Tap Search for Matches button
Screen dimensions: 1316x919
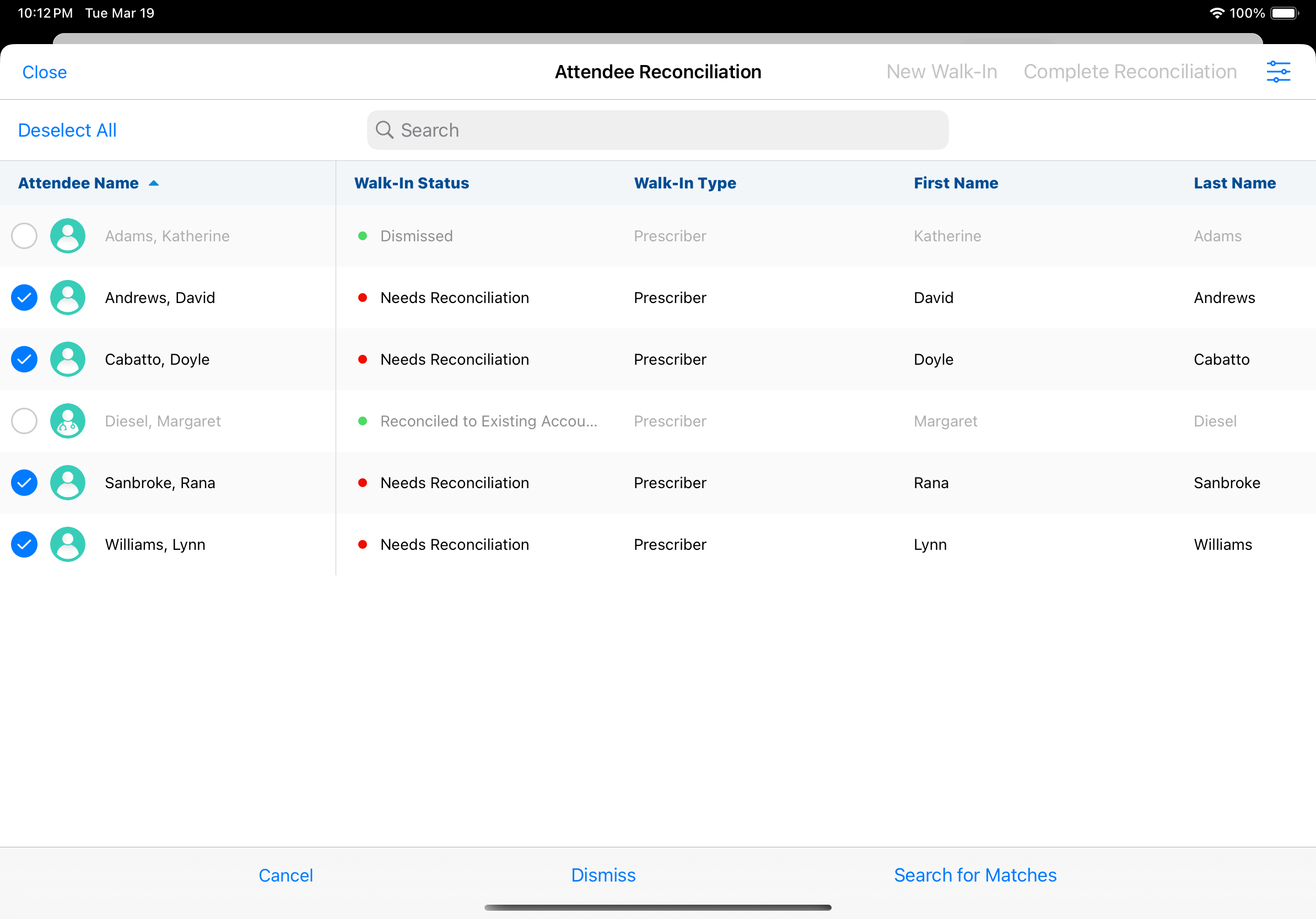coord(974,875)
